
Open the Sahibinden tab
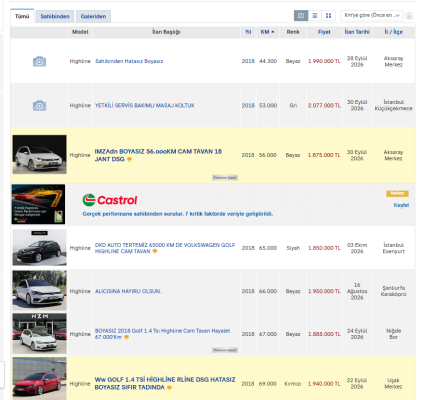(55, 16)
